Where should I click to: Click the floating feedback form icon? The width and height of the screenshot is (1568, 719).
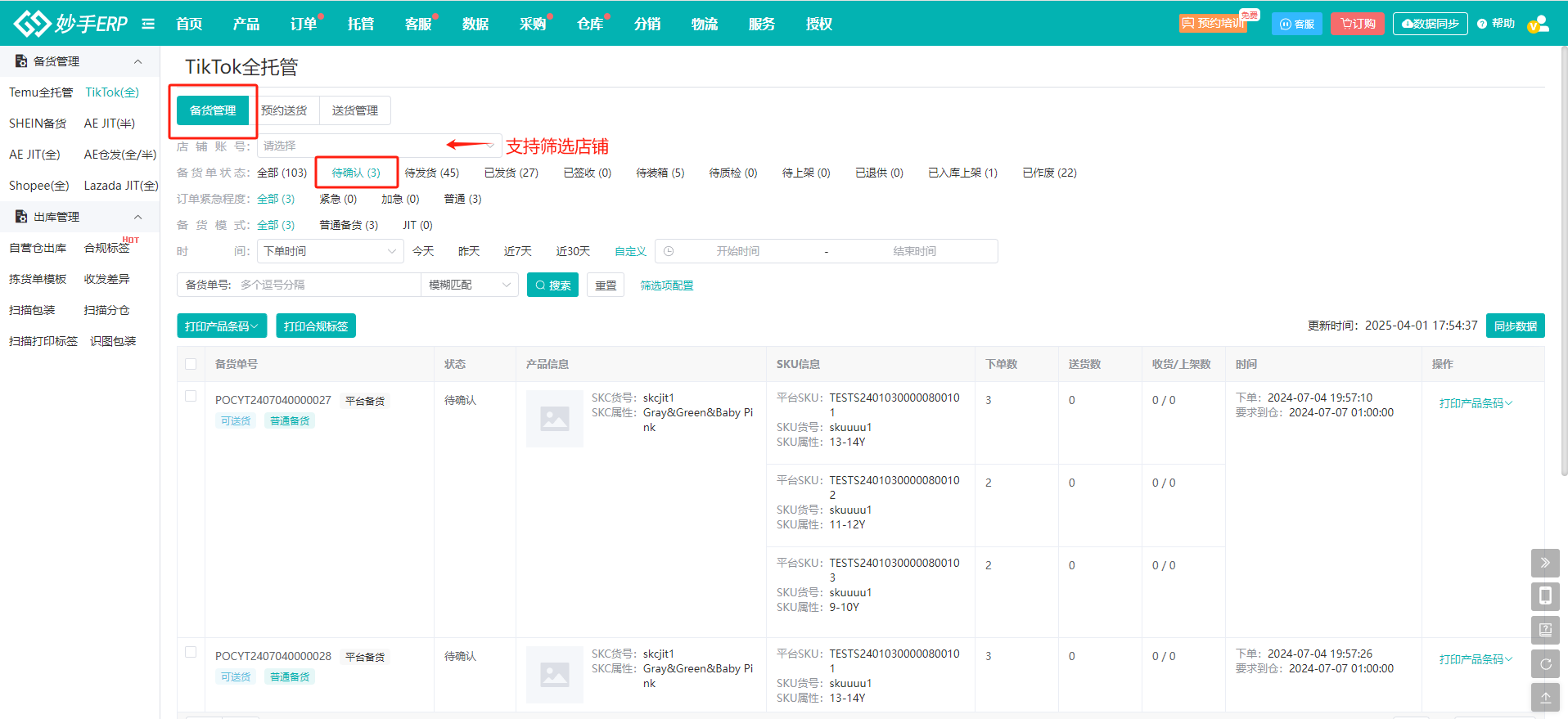click(x=1545, y=630)
